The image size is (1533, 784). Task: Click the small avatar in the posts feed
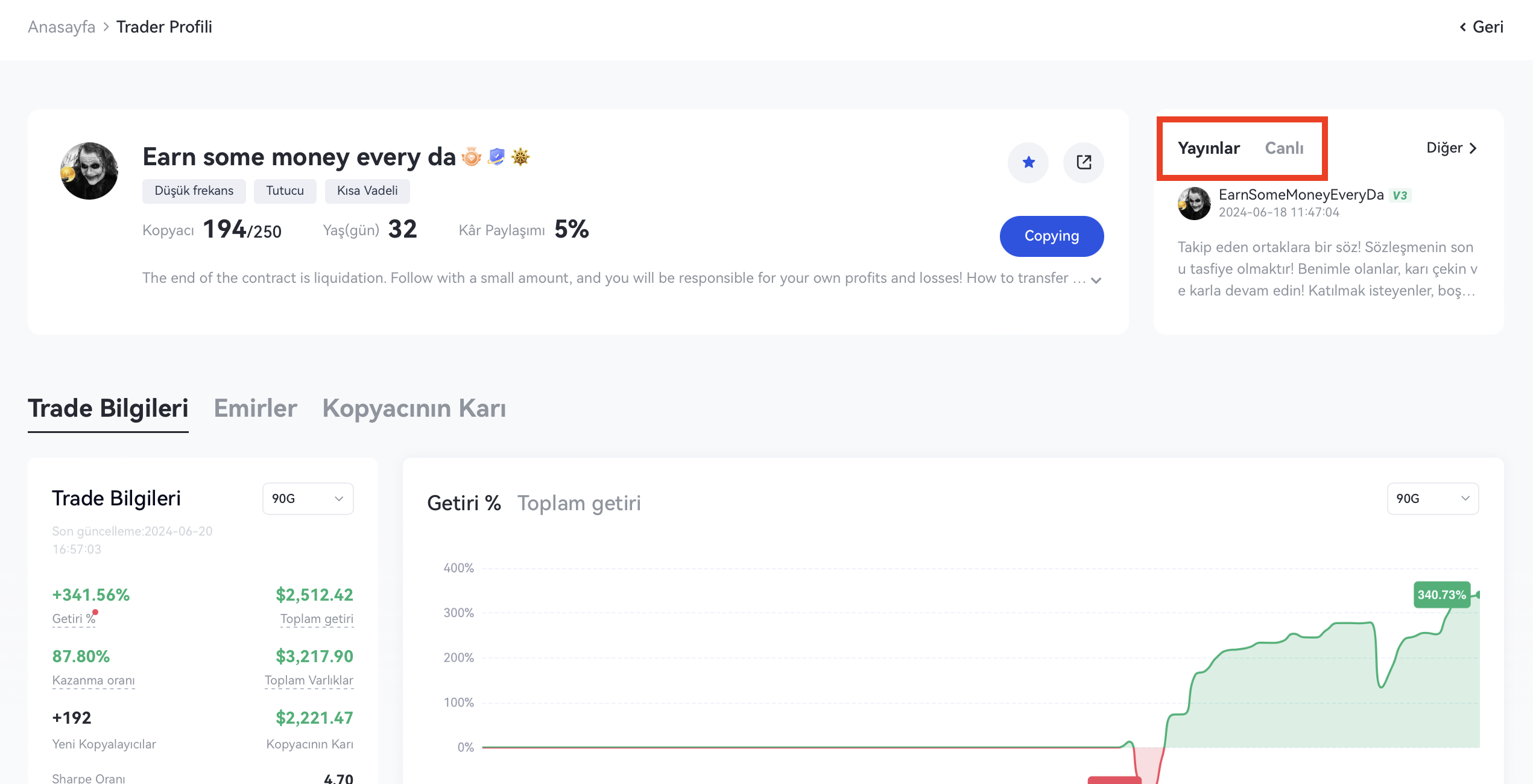(1194, 203)
